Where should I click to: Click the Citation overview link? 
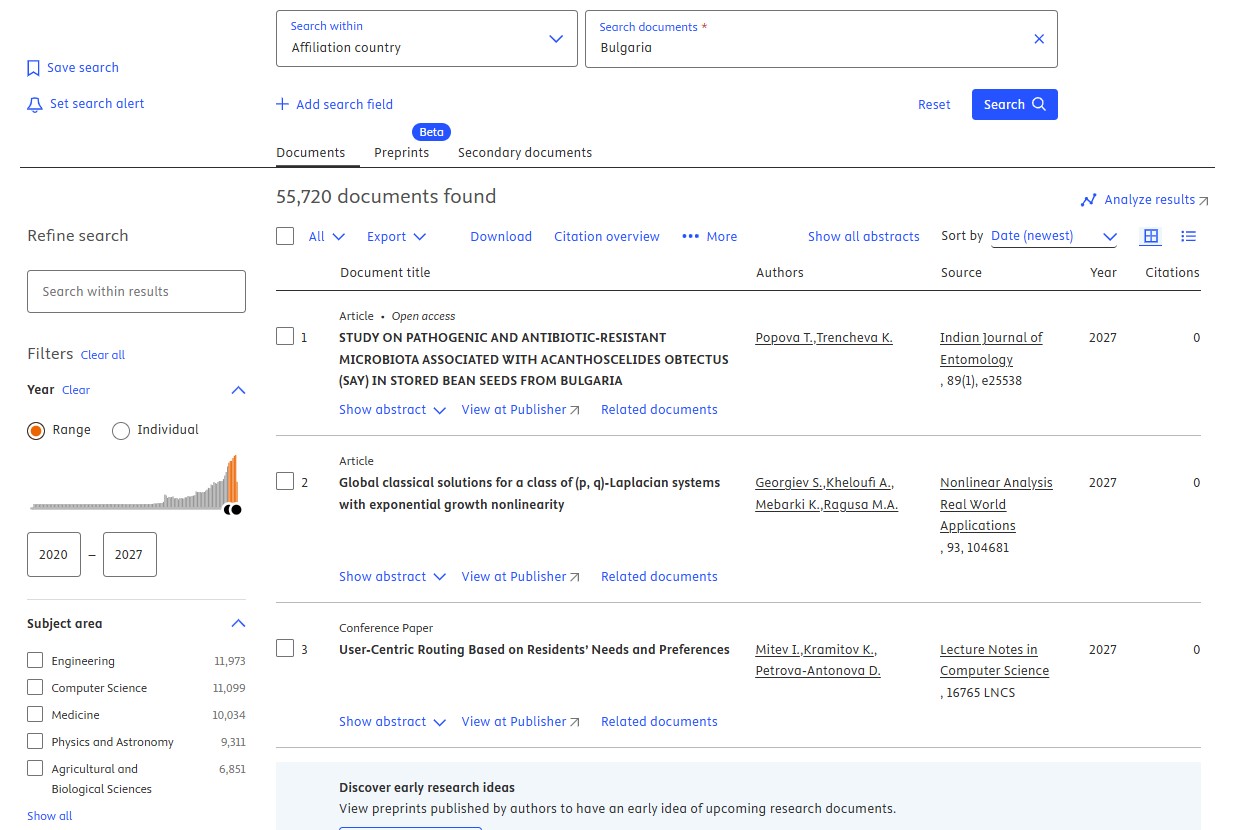click(607, 237)
